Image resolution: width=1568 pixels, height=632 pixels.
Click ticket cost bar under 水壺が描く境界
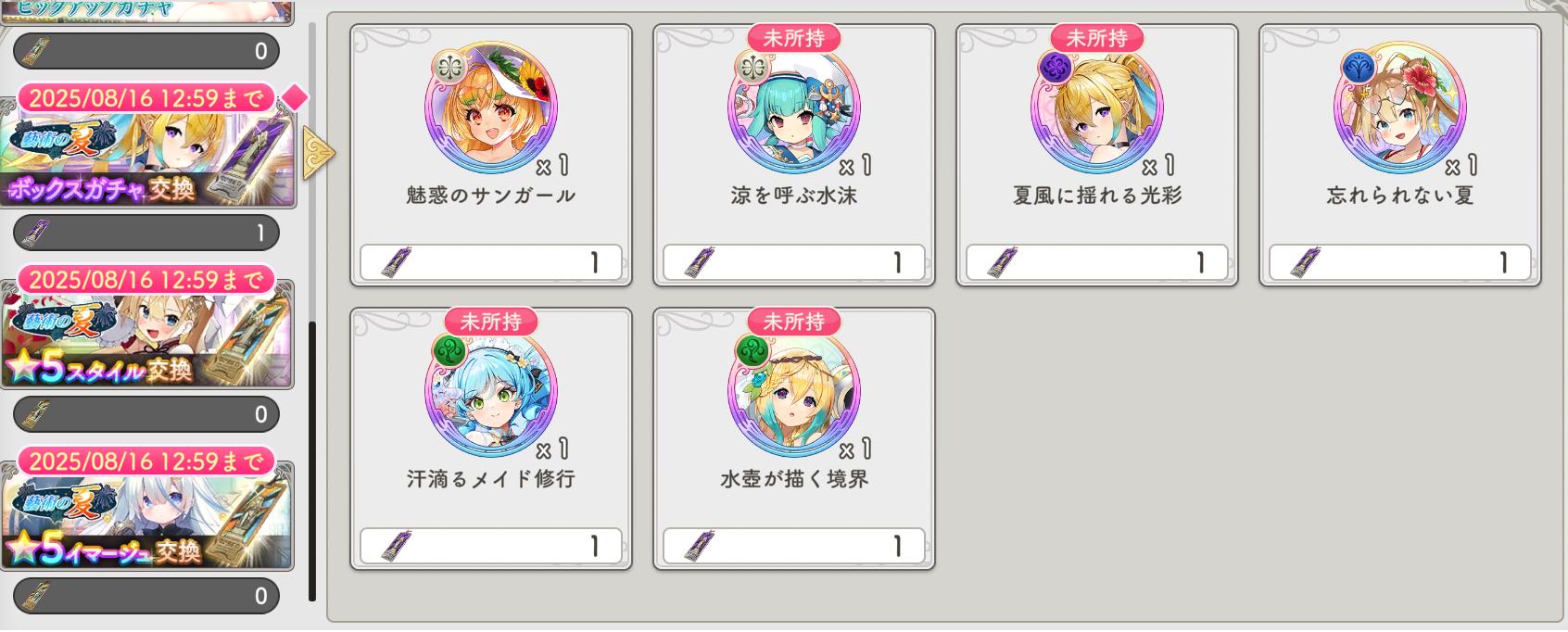tap(794, 547)
